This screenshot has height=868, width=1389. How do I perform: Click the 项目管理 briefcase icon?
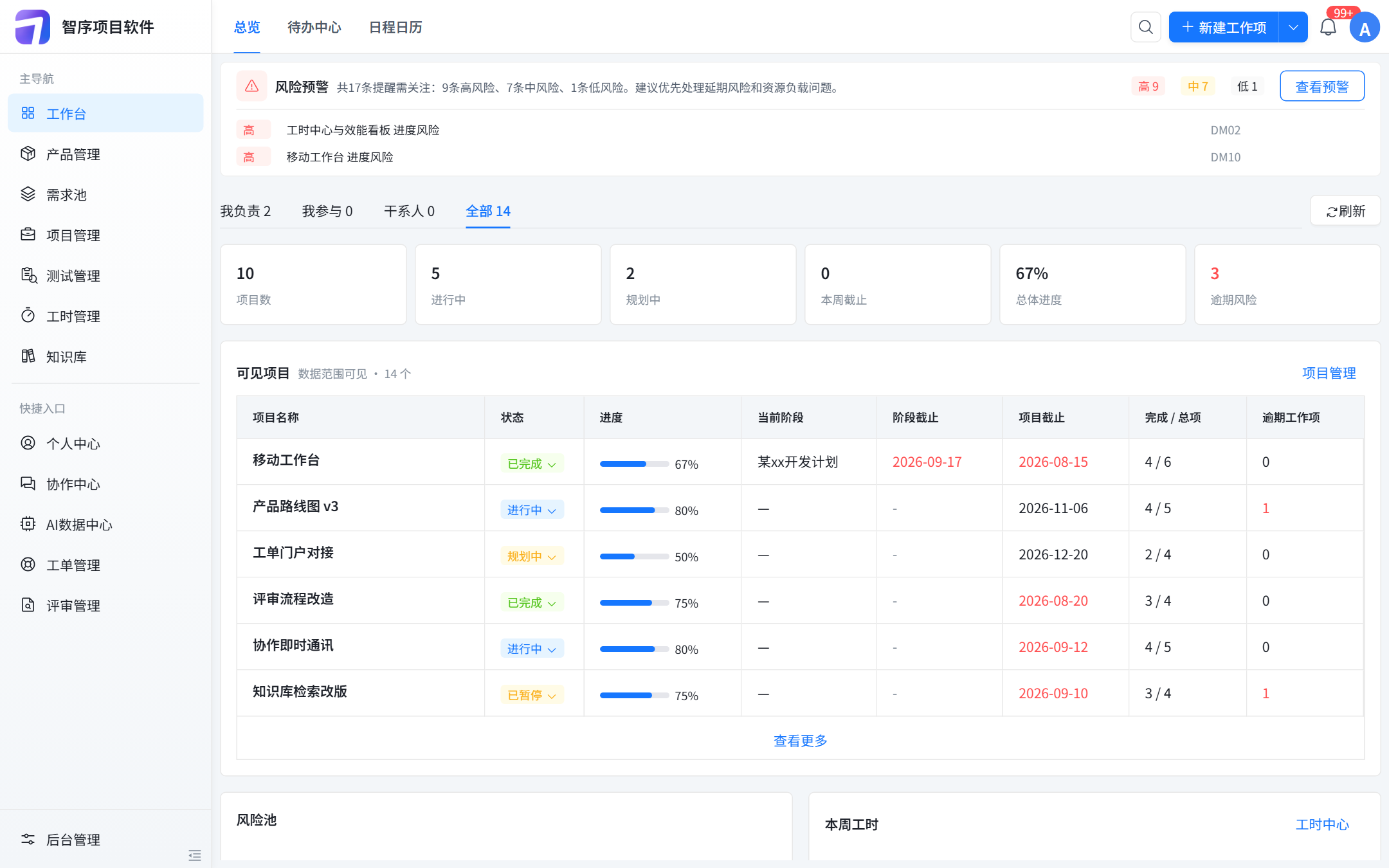click(28, 235)
